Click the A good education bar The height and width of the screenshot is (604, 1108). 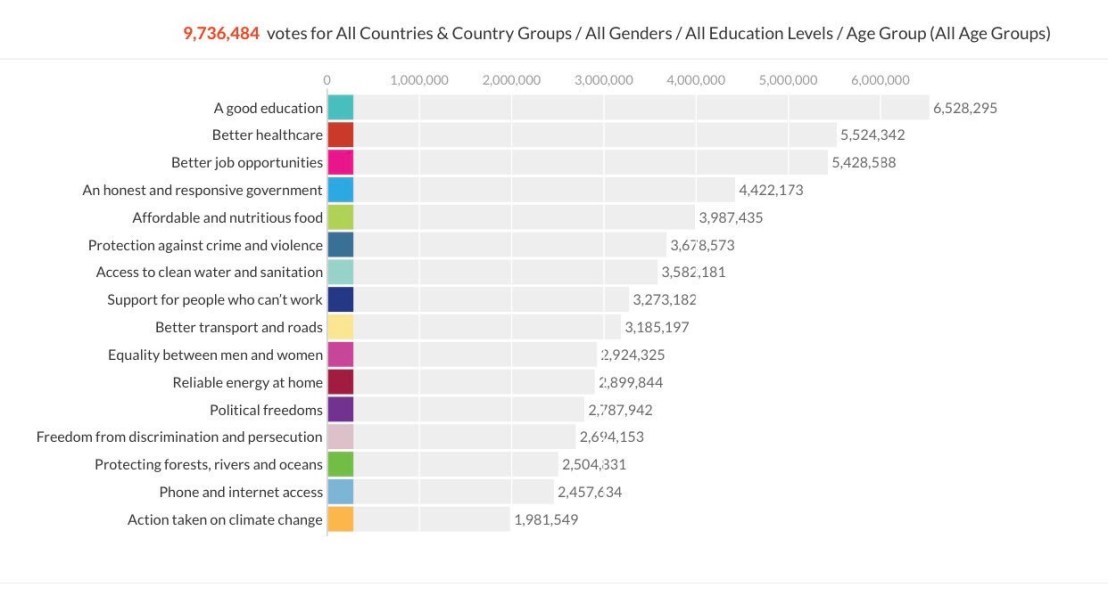click(x=640, y=108)
